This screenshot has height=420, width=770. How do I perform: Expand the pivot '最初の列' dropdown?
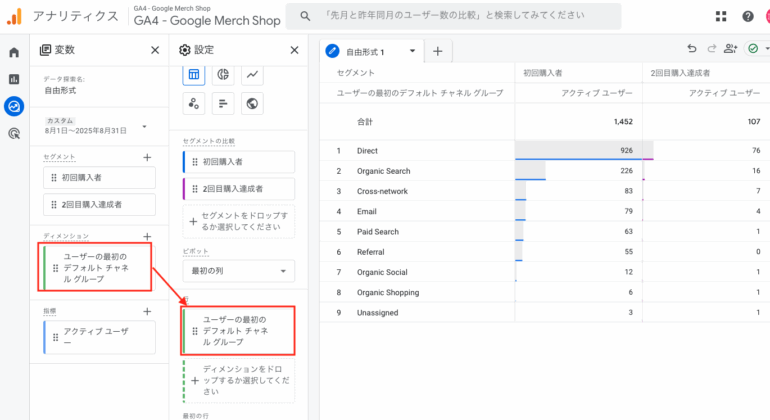pos(239,271)
